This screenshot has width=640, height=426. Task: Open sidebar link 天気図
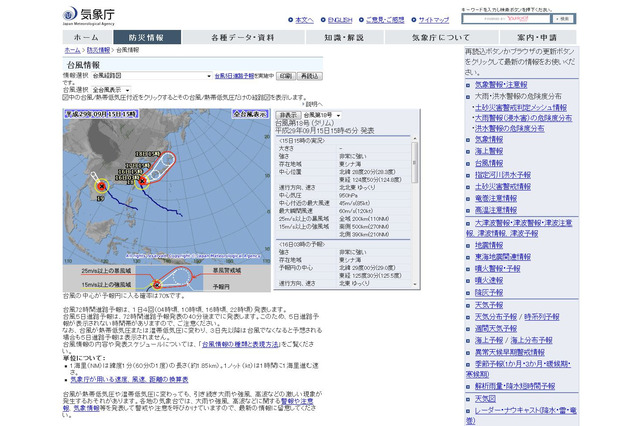pos(485,399)
